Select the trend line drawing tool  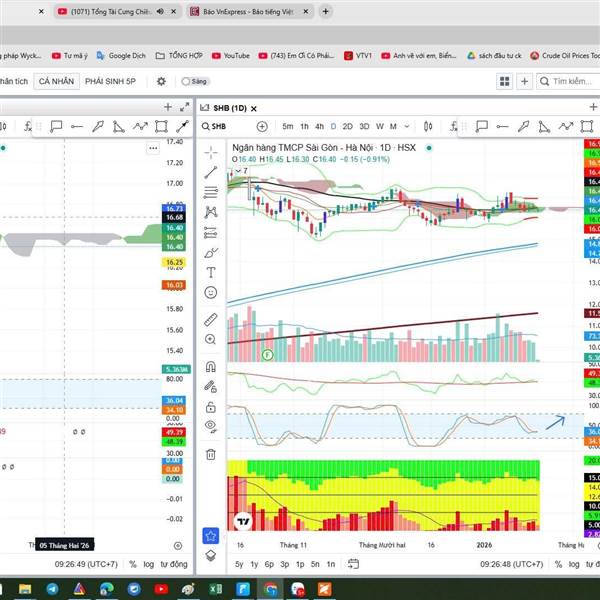click(210, 173)
